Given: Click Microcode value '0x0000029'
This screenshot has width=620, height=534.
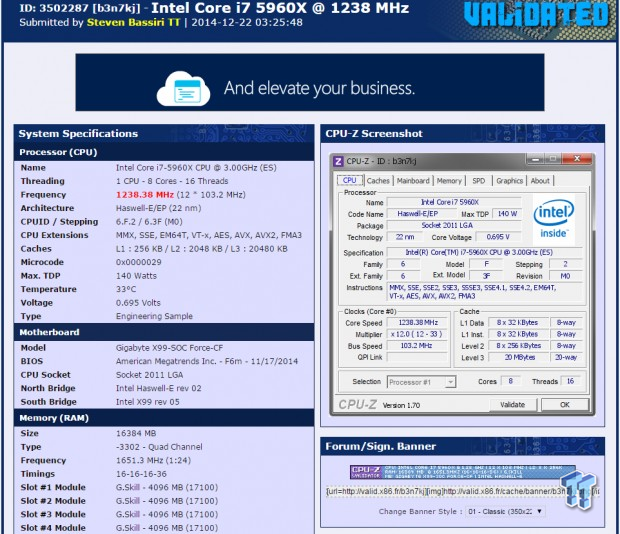Looking at the screenshot, I should click(x=139, y=262).
